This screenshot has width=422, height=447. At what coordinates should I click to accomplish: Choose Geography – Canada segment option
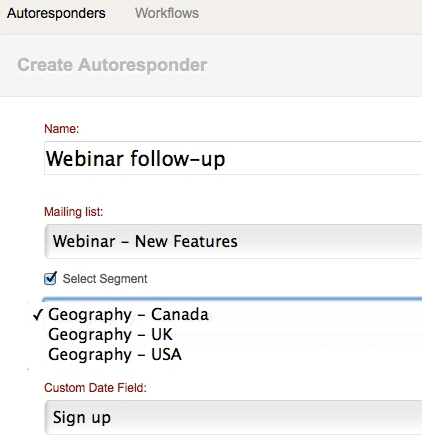point(128,314)
